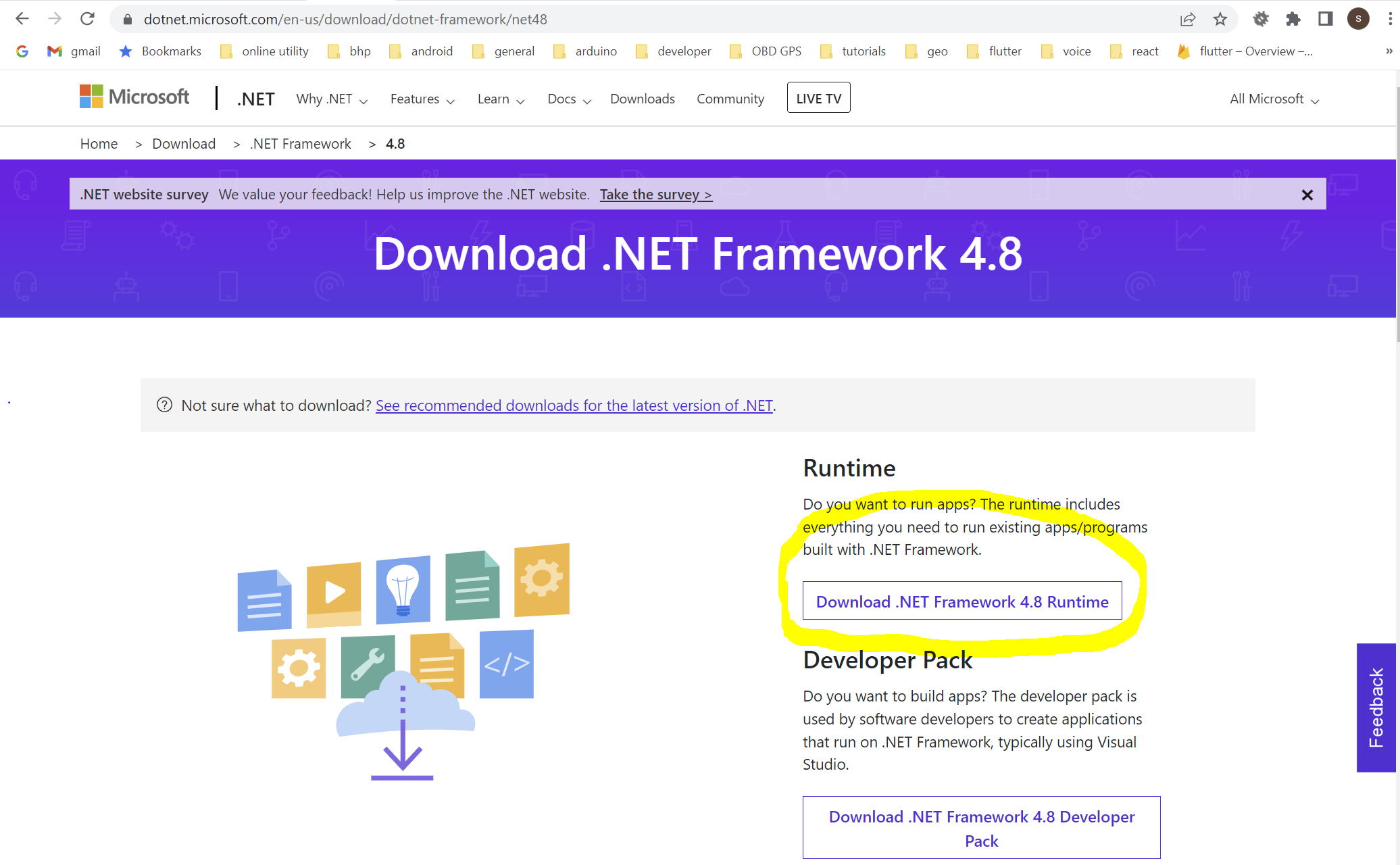
Task: Bookmark this page with the star icon
Action: [x=1220, y=19]
